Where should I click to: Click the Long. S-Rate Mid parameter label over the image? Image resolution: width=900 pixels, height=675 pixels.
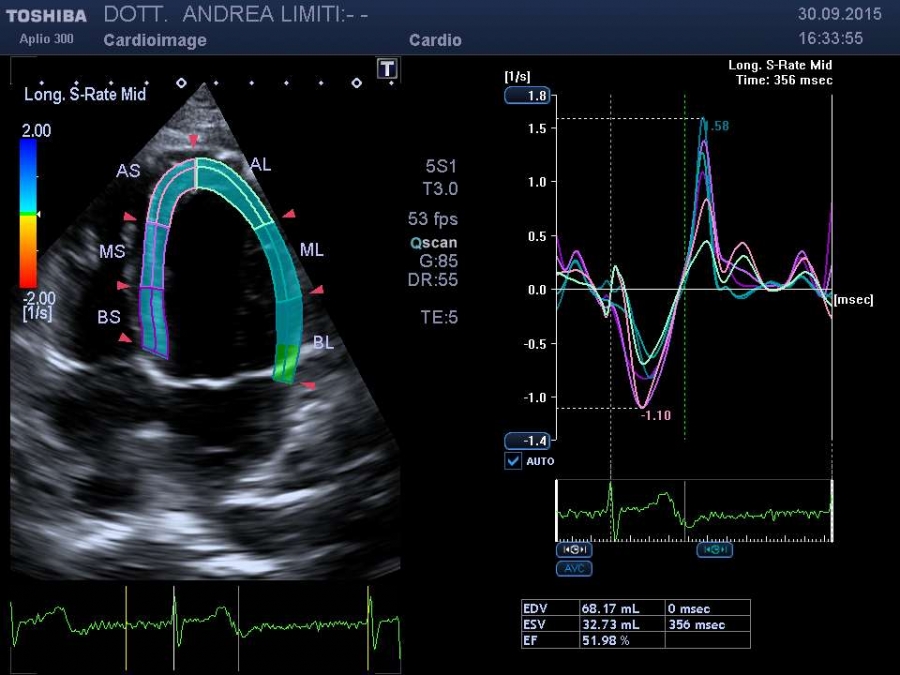[x=85, y=94]
